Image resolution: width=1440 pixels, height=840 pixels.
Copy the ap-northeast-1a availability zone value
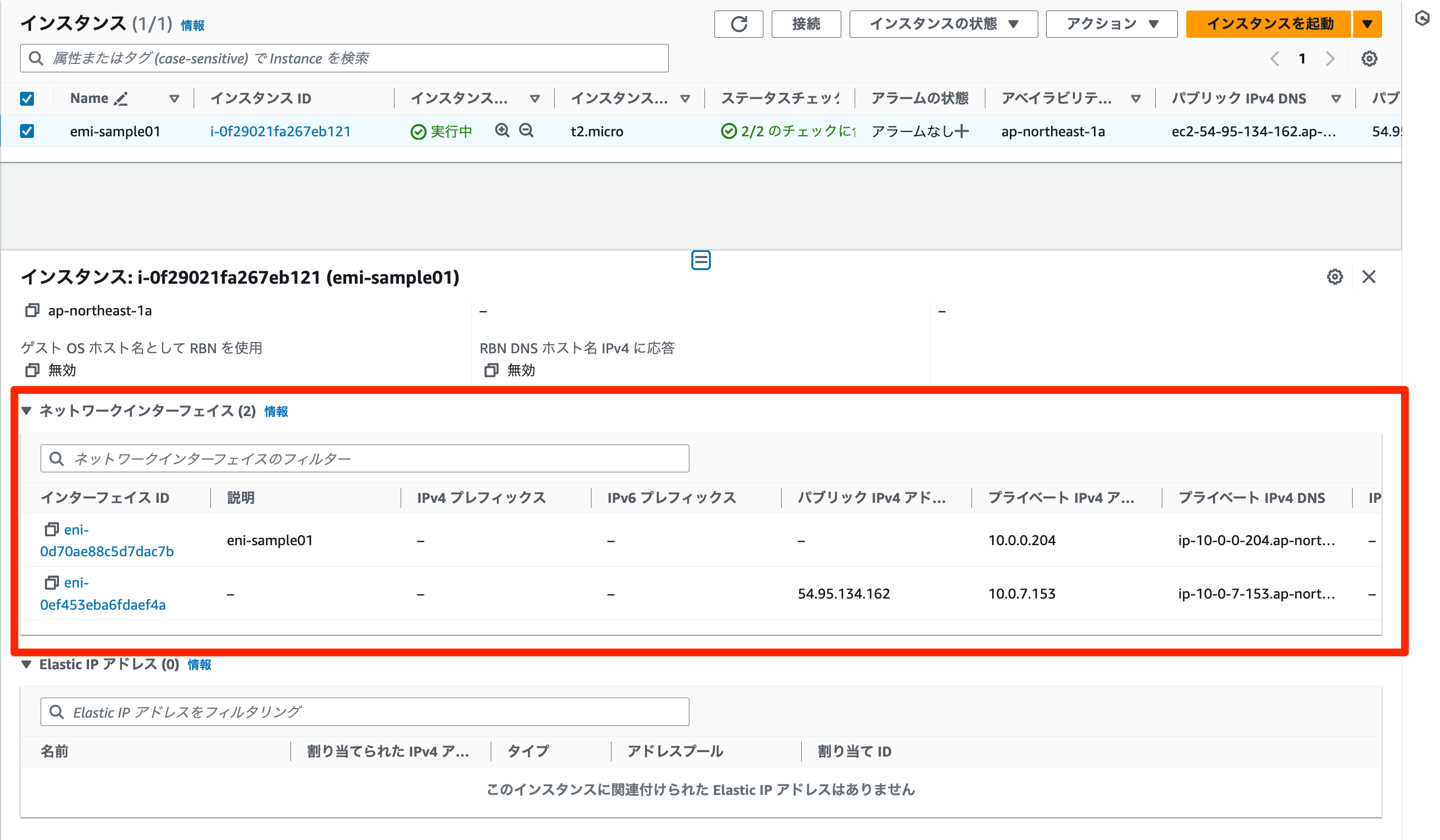(31, 310)
